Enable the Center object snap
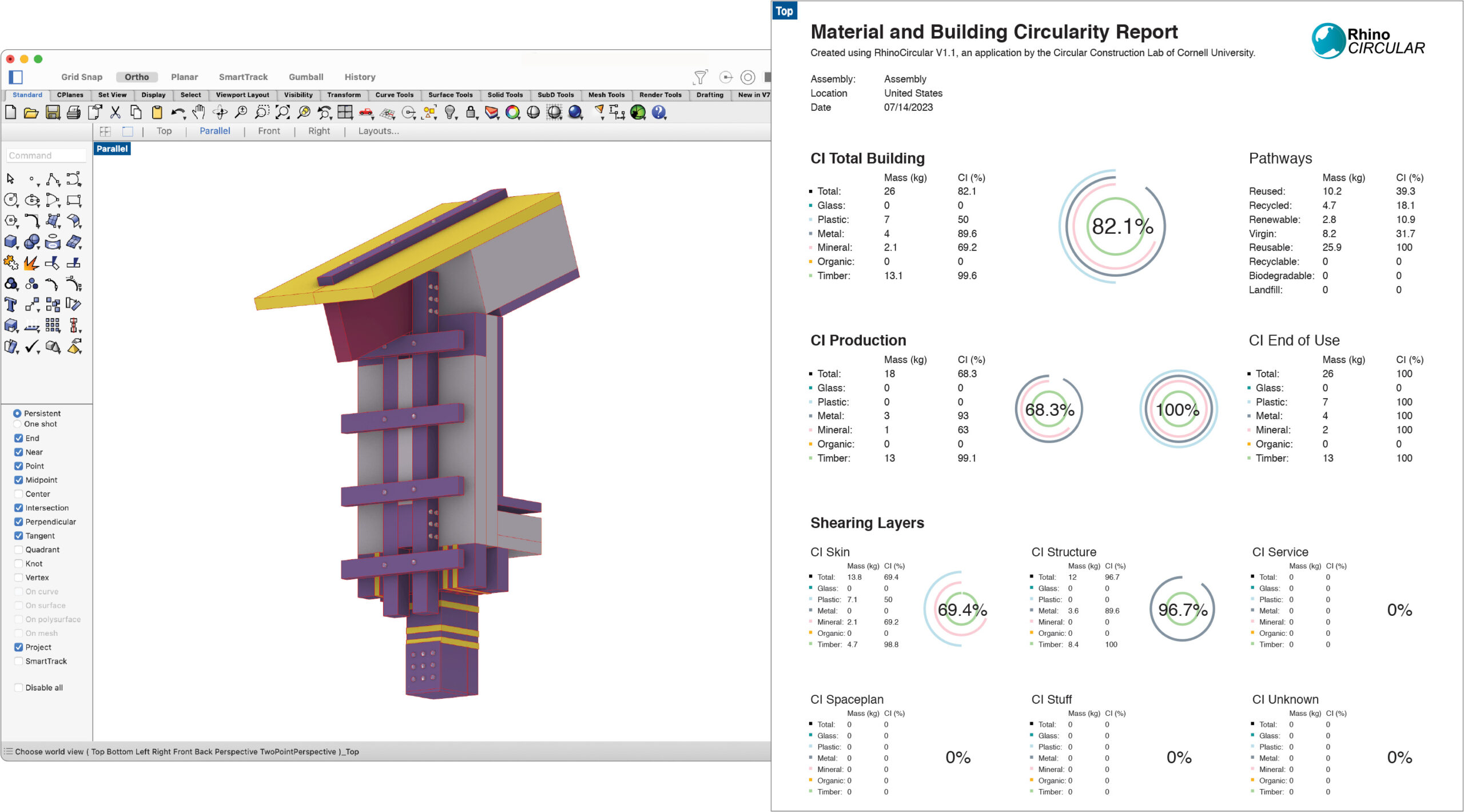Image resolution: width=1464 pixels, height=812 pixels. click(x=19, y=494)
